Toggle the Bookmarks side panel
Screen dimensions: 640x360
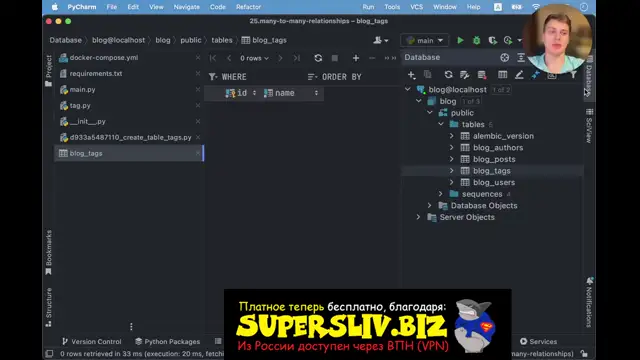pyautogui.click(x=49, y=252)
